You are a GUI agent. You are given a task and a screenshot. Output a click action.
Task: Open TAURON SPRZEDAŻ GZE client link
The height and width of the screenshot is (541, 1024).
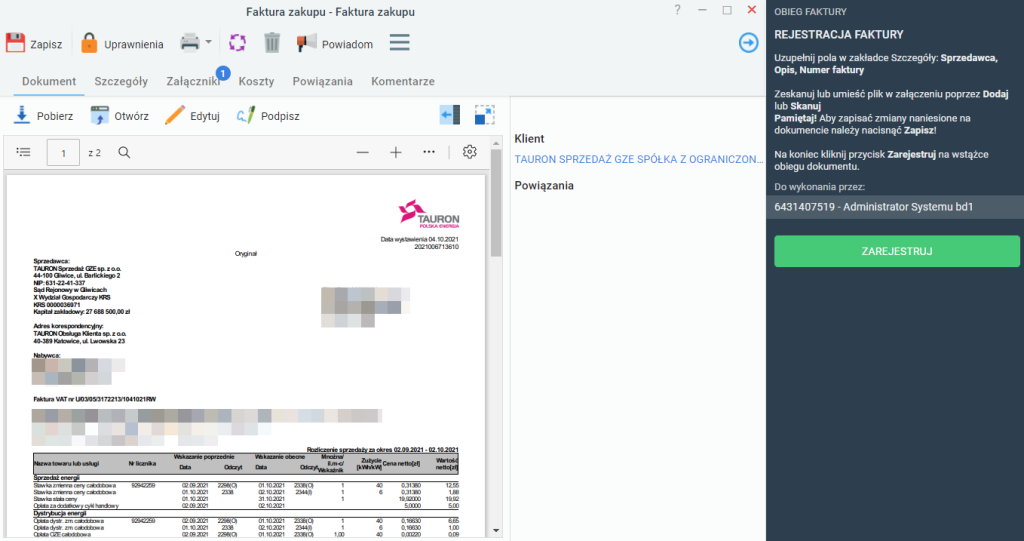639,159
